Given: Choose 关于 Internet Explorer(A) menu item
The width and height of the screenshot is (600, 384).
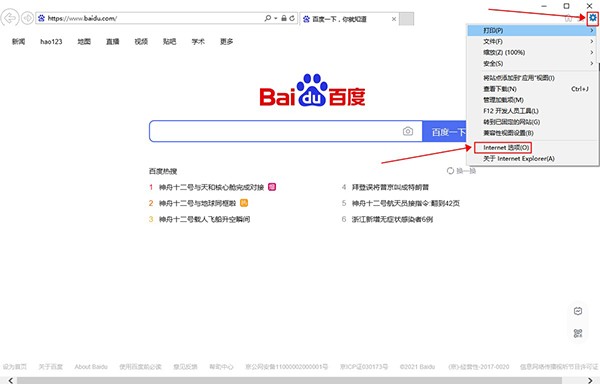Looking at the screenshot, I should pos(532,159).
